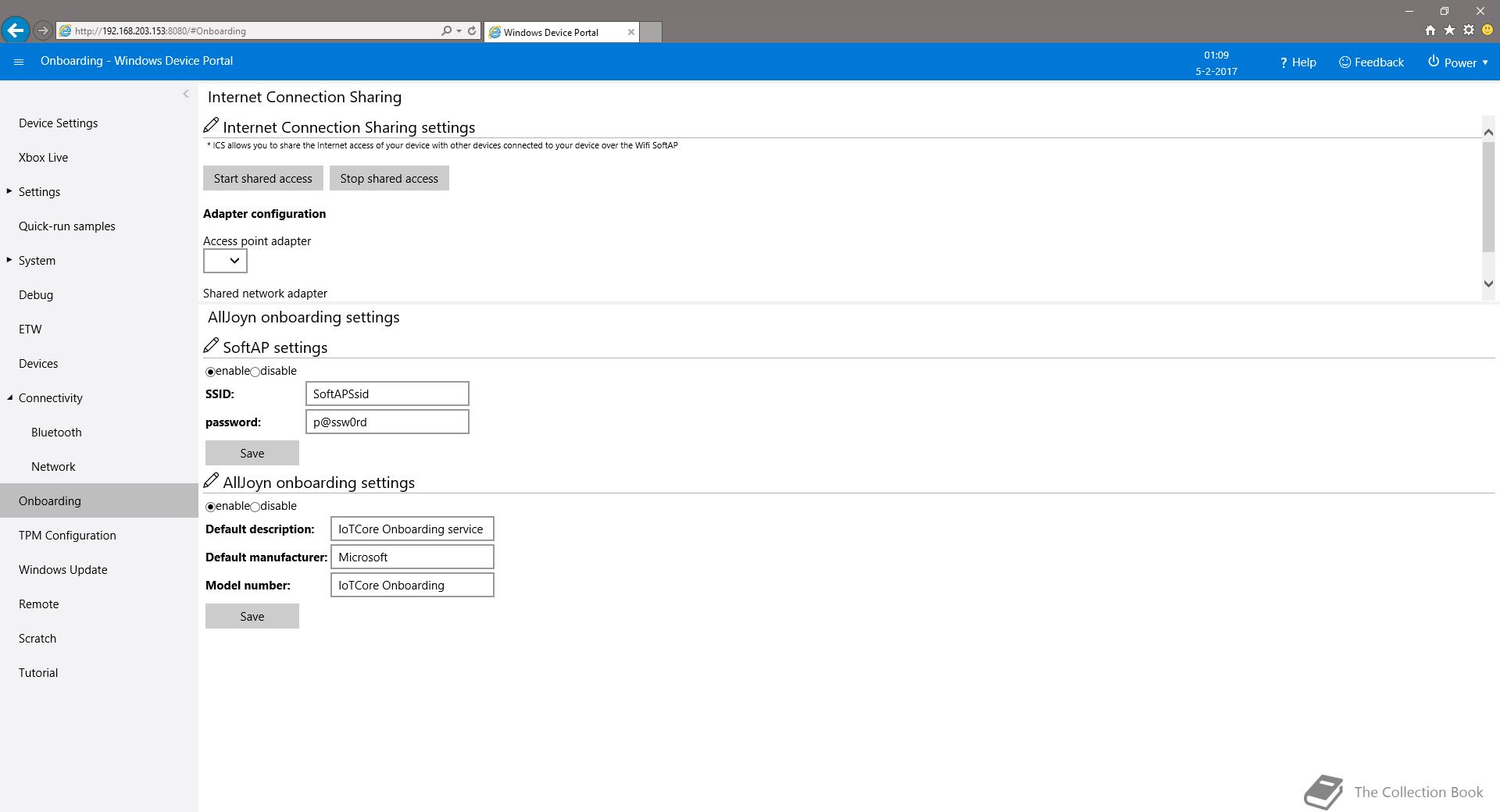Click the password input field
This screenshot has height=812, width=1500.
click(x=387, y=422)
